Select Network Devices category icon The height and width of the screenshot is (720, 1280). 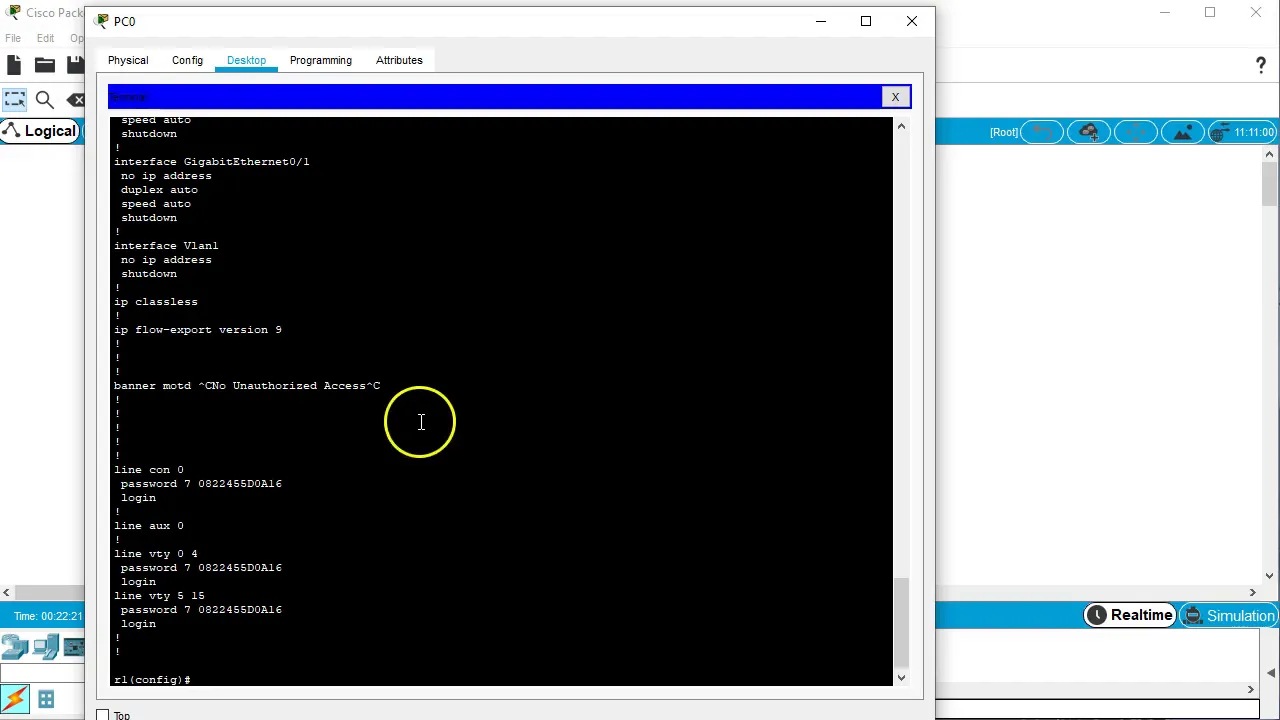14,648
